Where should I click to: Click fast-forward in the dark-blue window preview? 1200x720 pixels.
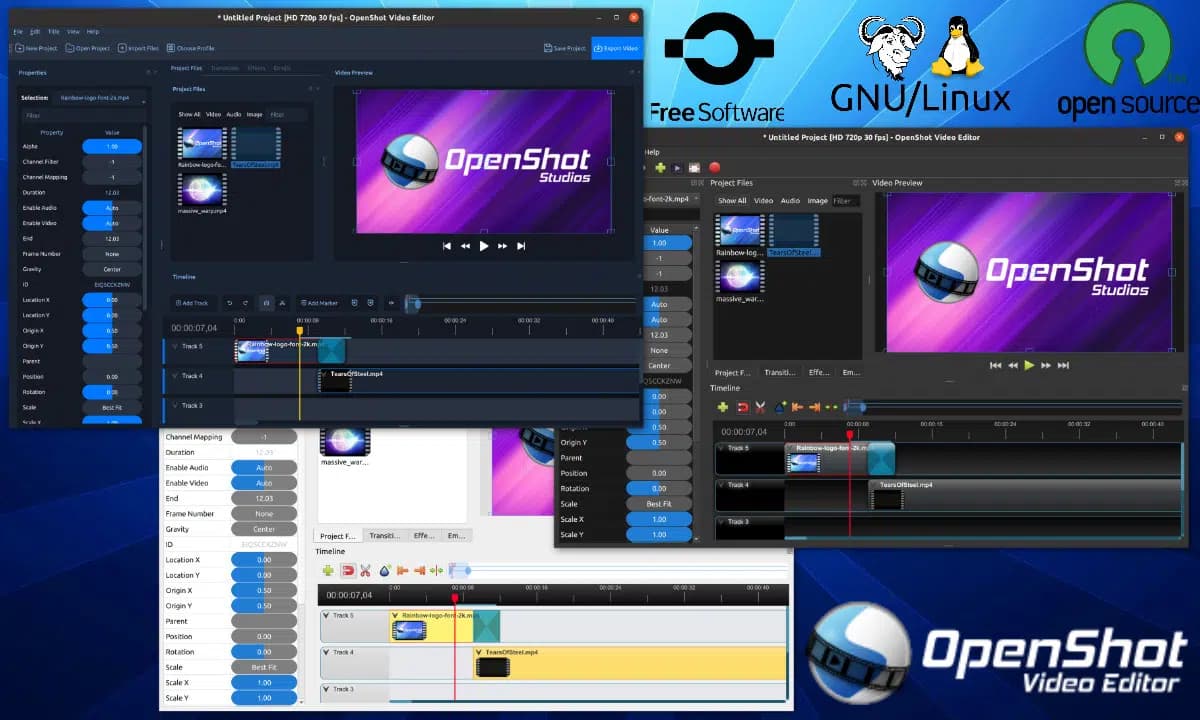503,246
